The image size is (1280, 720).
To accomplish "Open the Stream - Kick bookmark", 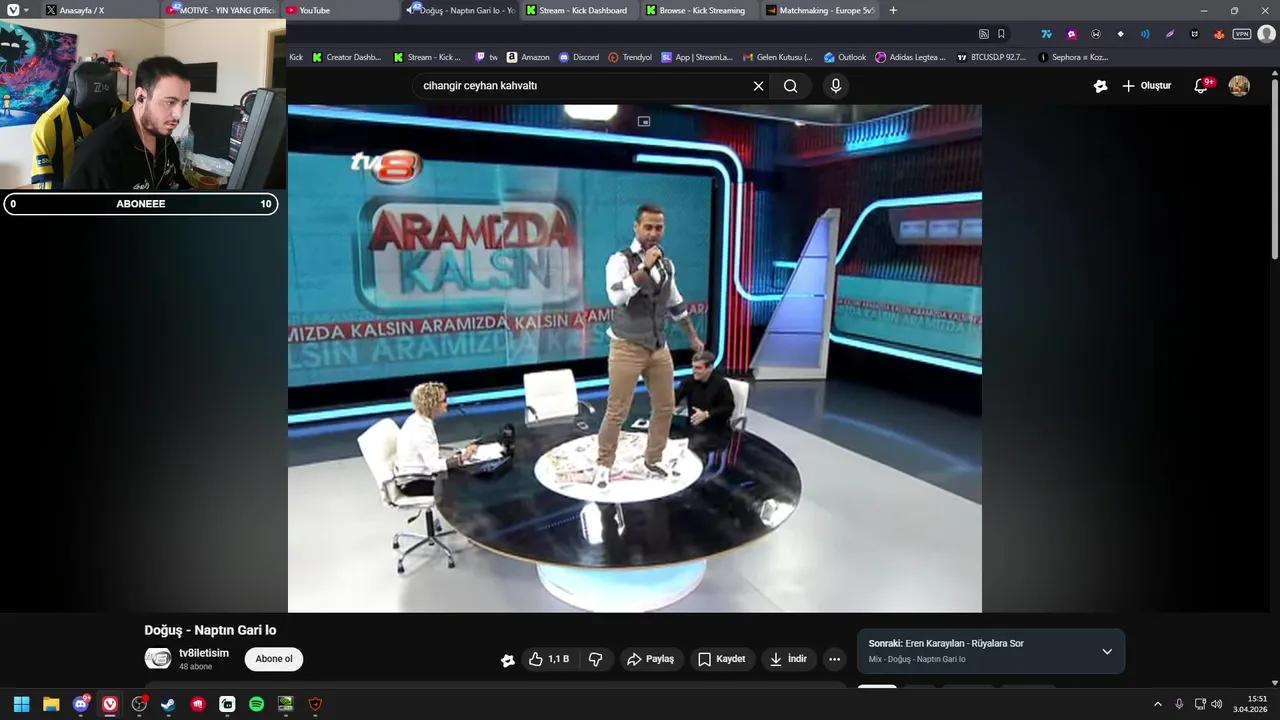I will click(x=428, y=57).
